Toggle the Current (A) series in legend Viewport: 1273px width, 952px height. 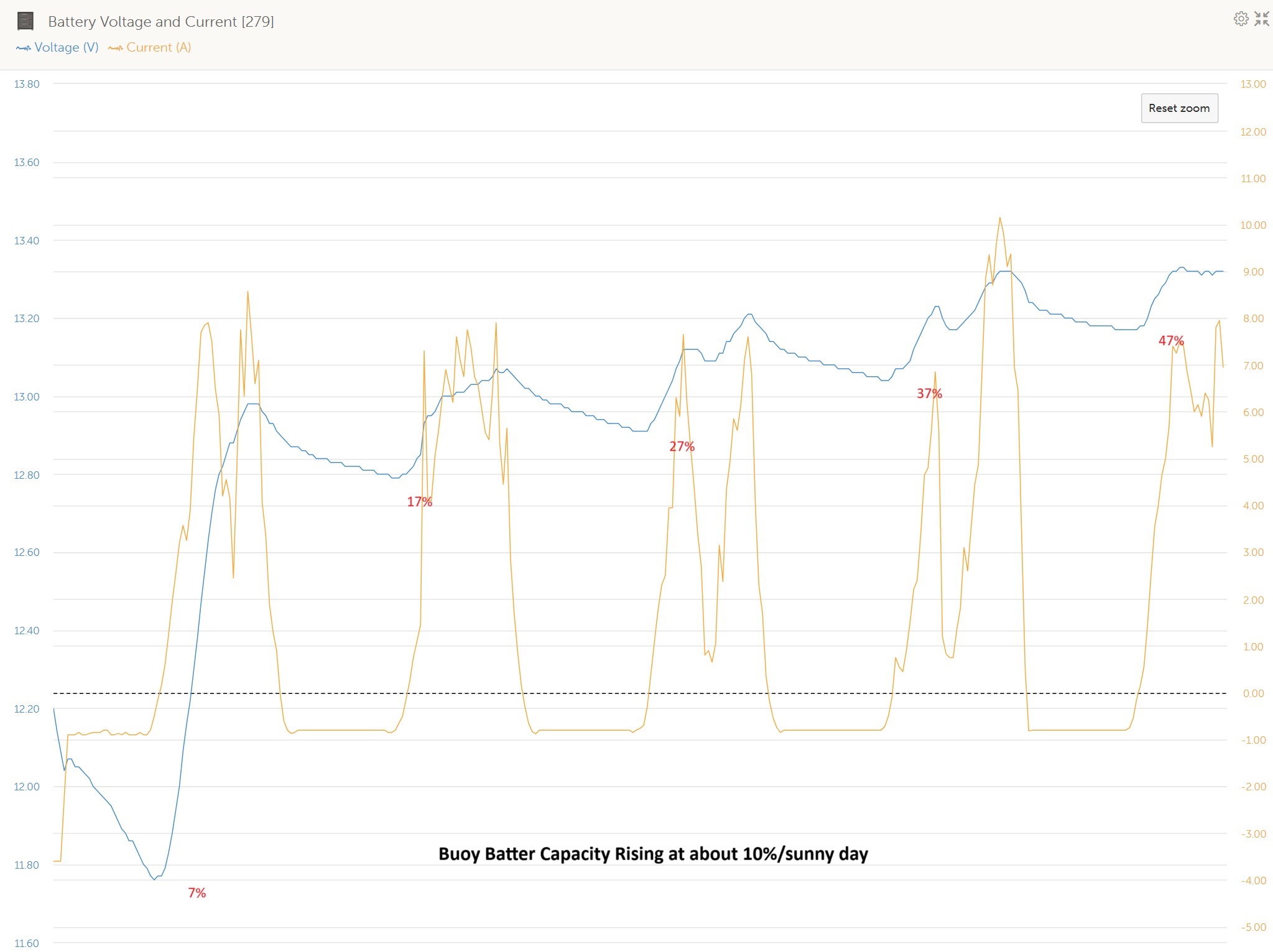coord(149,47)
